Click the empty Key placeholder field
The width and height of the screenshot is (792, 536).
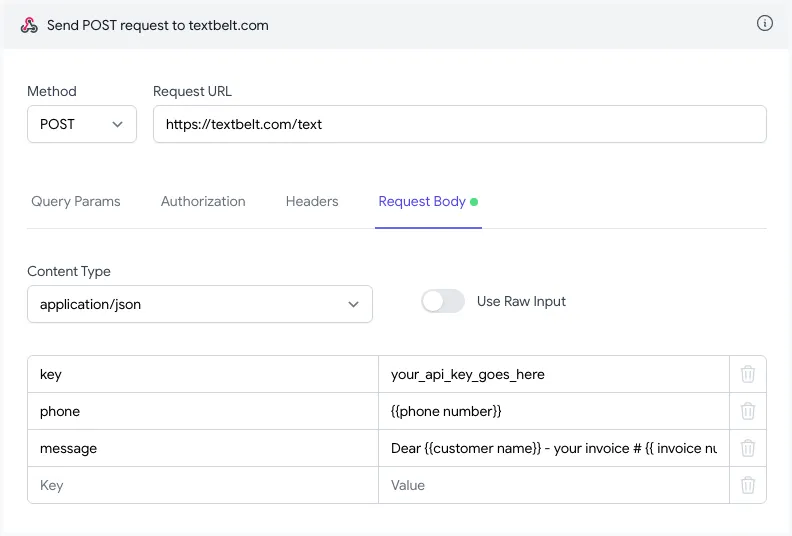click(203, 485)
